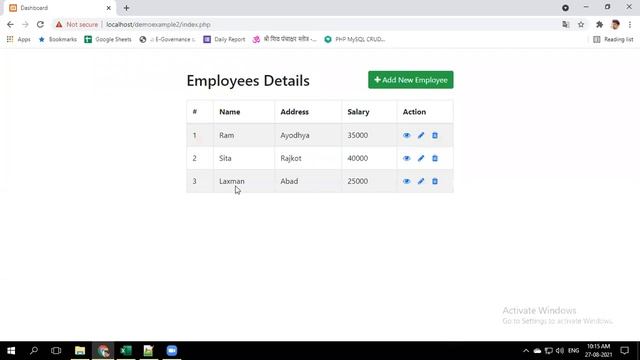Screen dimensions: 640x360
Task: Open the PHP MySQL CRUD bookmark
Action: pos(355,39)
